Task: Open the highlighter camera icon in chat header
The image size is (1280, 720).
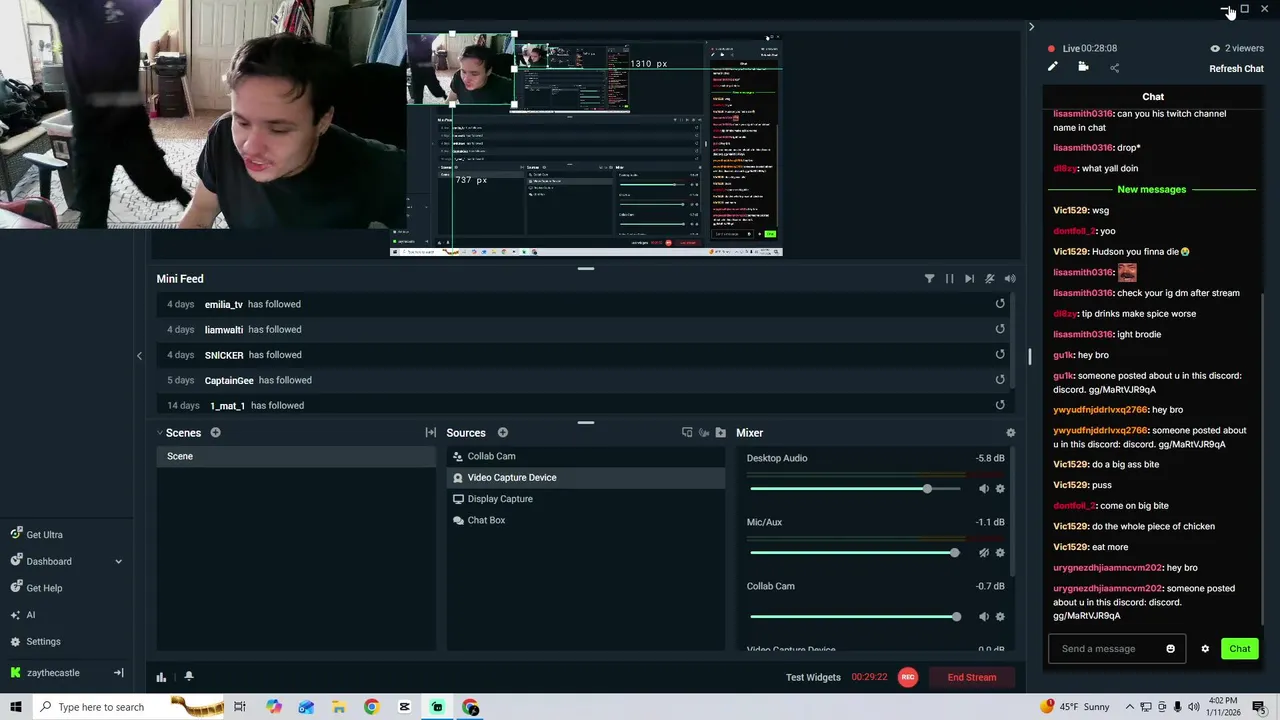Action: point(1083,67)
